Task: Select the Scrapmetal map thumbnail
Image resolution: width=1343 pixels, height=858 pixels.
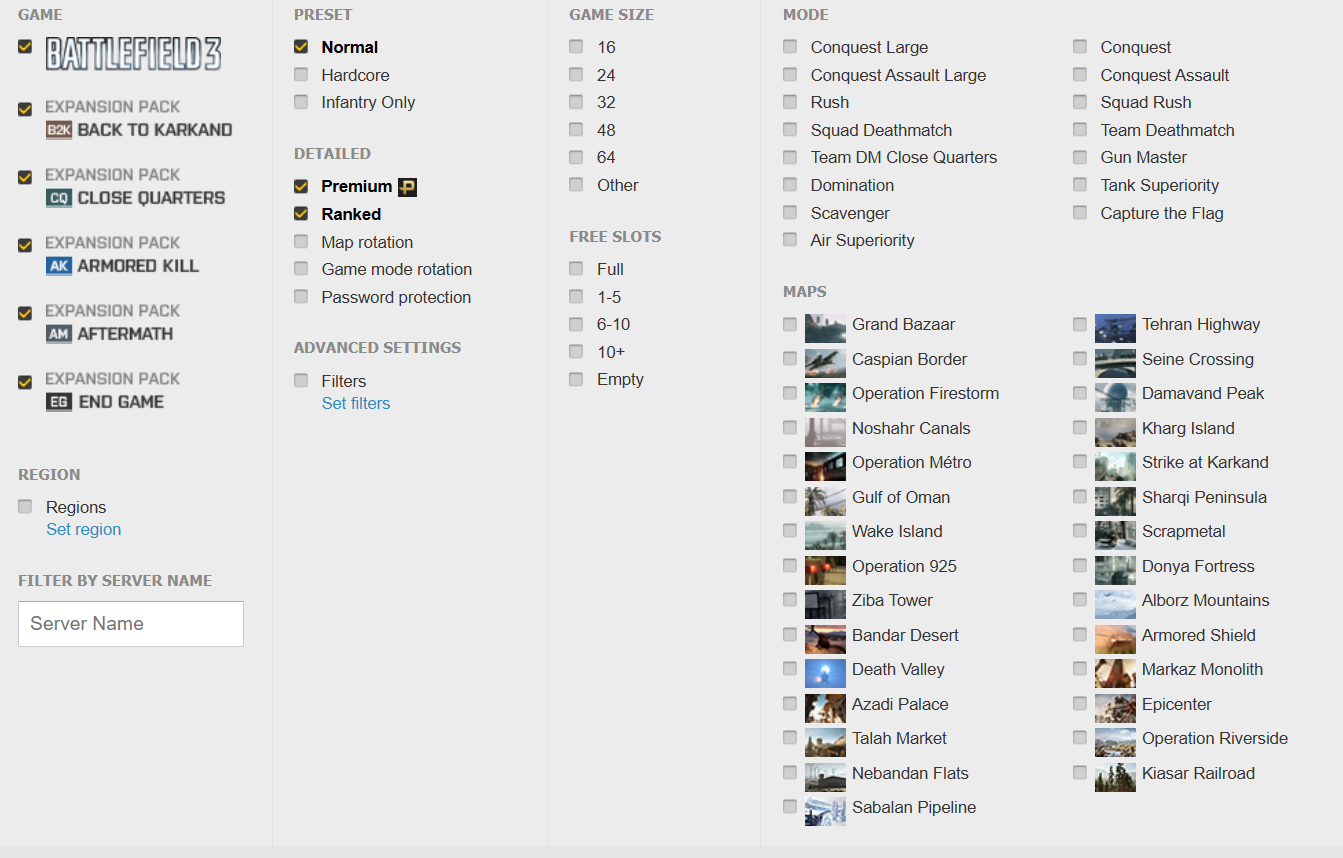Action: point(1115,536)
